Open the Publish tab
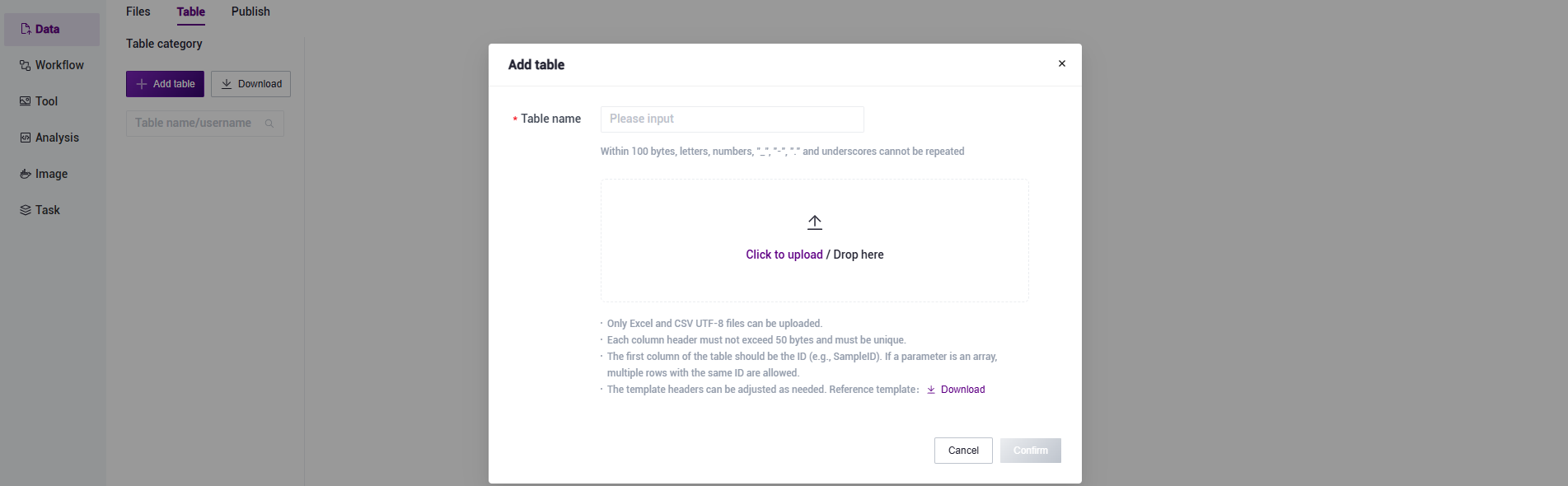1568x486 pixels. pos(250,12)
